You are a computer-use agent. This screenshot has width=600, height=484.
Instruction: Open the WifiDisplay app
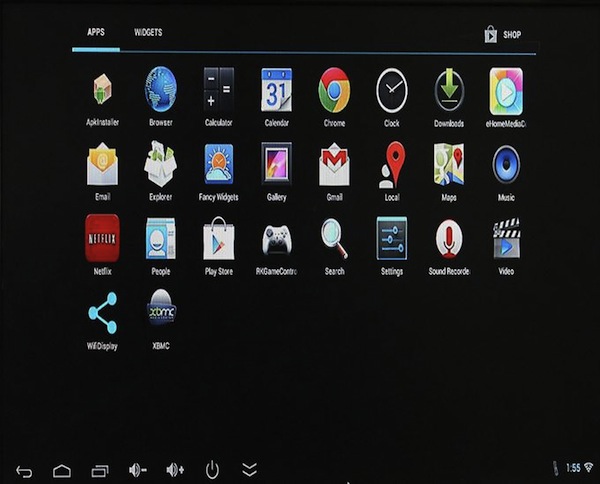point(102,313)
